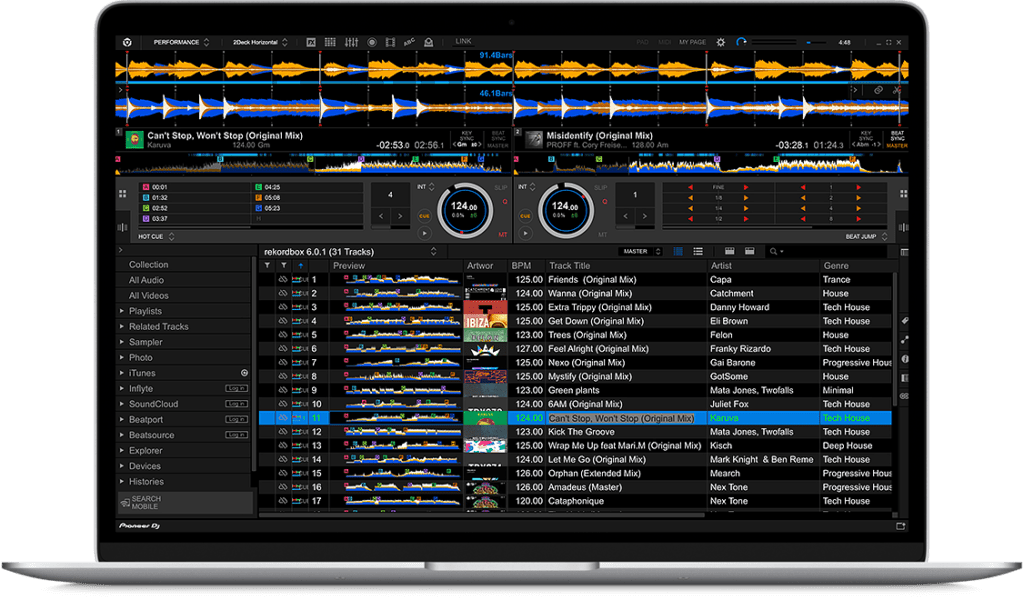The height and width of the screenshot is (610, 1024).
Task: Open the 2Deck Horizontal layout dropdown
Action: (260, 42)
